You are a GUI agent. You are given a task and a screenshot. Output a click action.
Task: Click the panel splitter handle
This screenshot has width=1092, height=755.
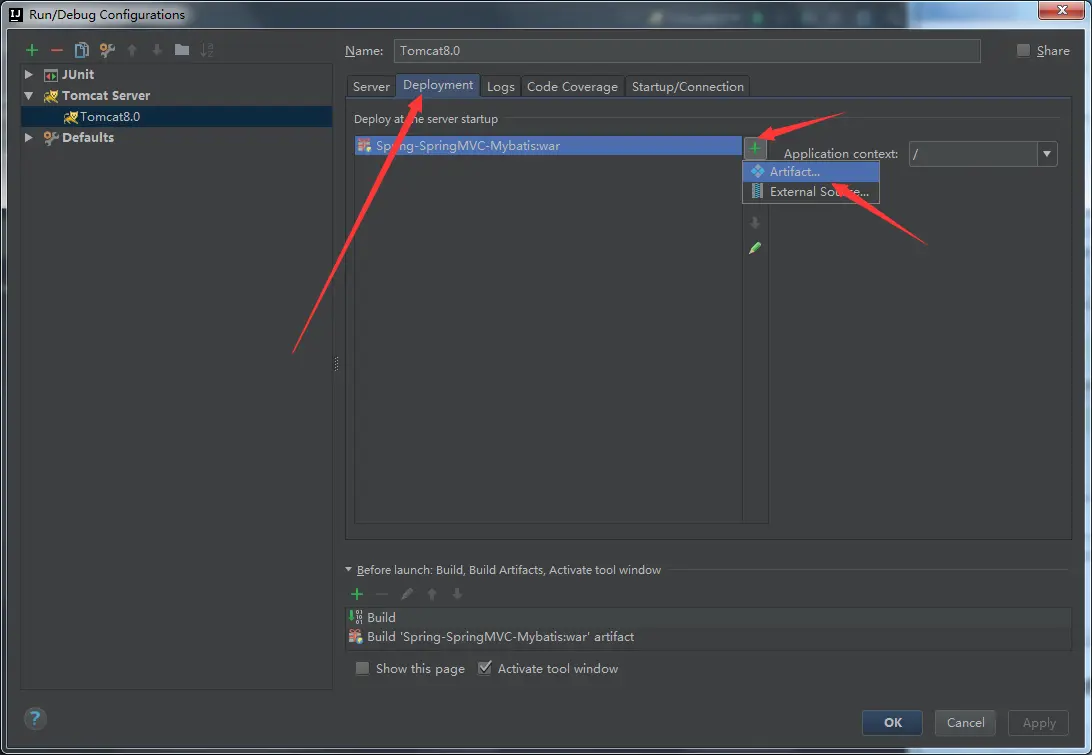pyautogui.click(x=336, y=364)
